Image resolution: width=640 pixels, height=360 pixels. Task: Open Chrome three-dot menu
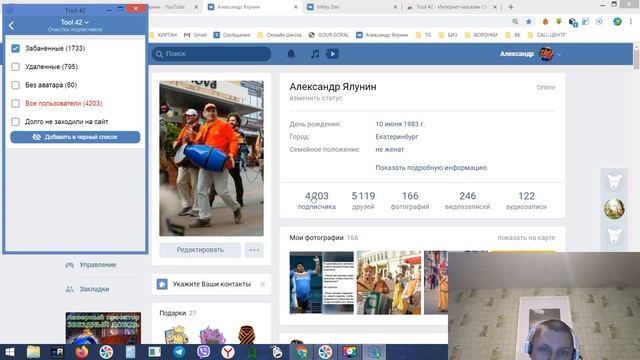[x=631, y=22]
